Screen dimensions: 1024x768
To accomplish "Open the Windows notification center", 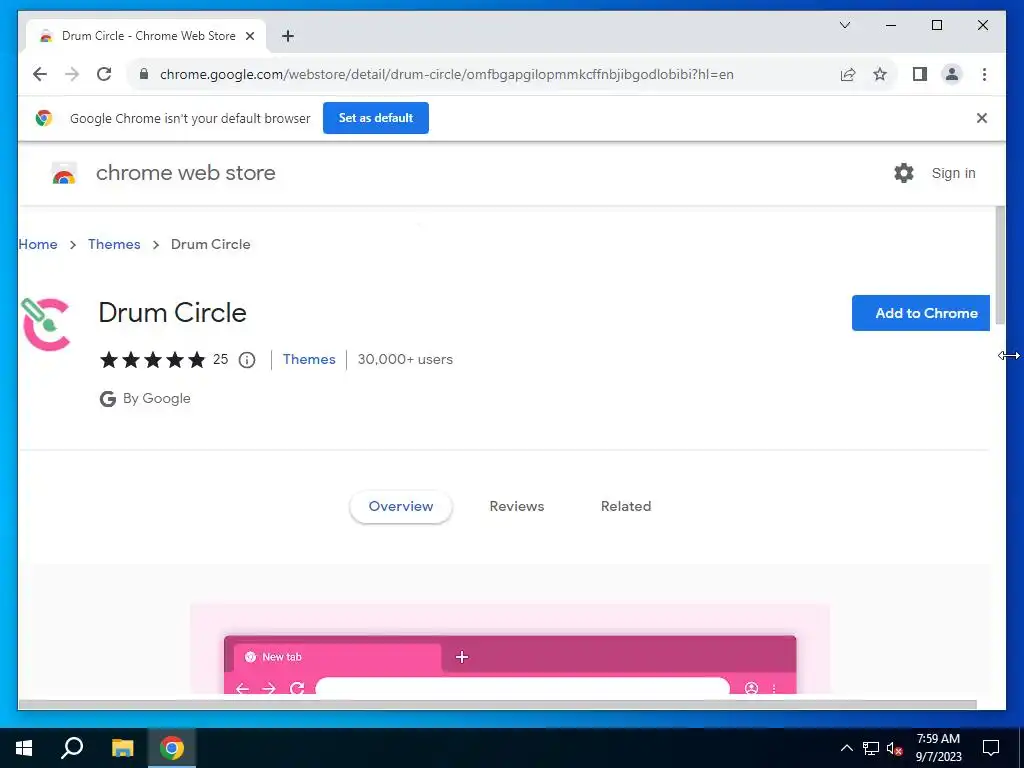I will tap(991, 748).
